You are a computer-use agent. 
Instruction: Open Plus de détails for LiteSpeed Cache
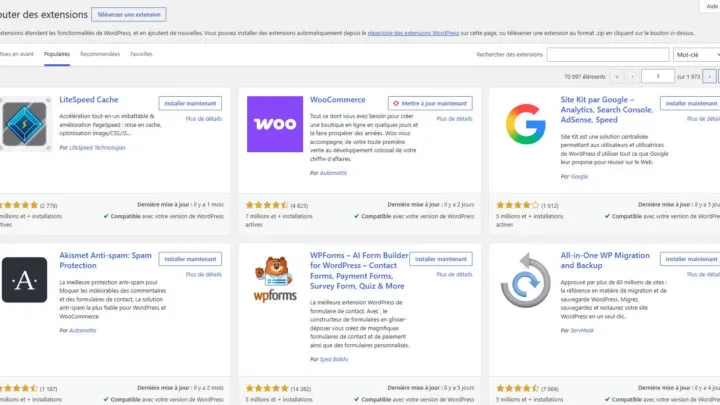click(x=203, y=119)
